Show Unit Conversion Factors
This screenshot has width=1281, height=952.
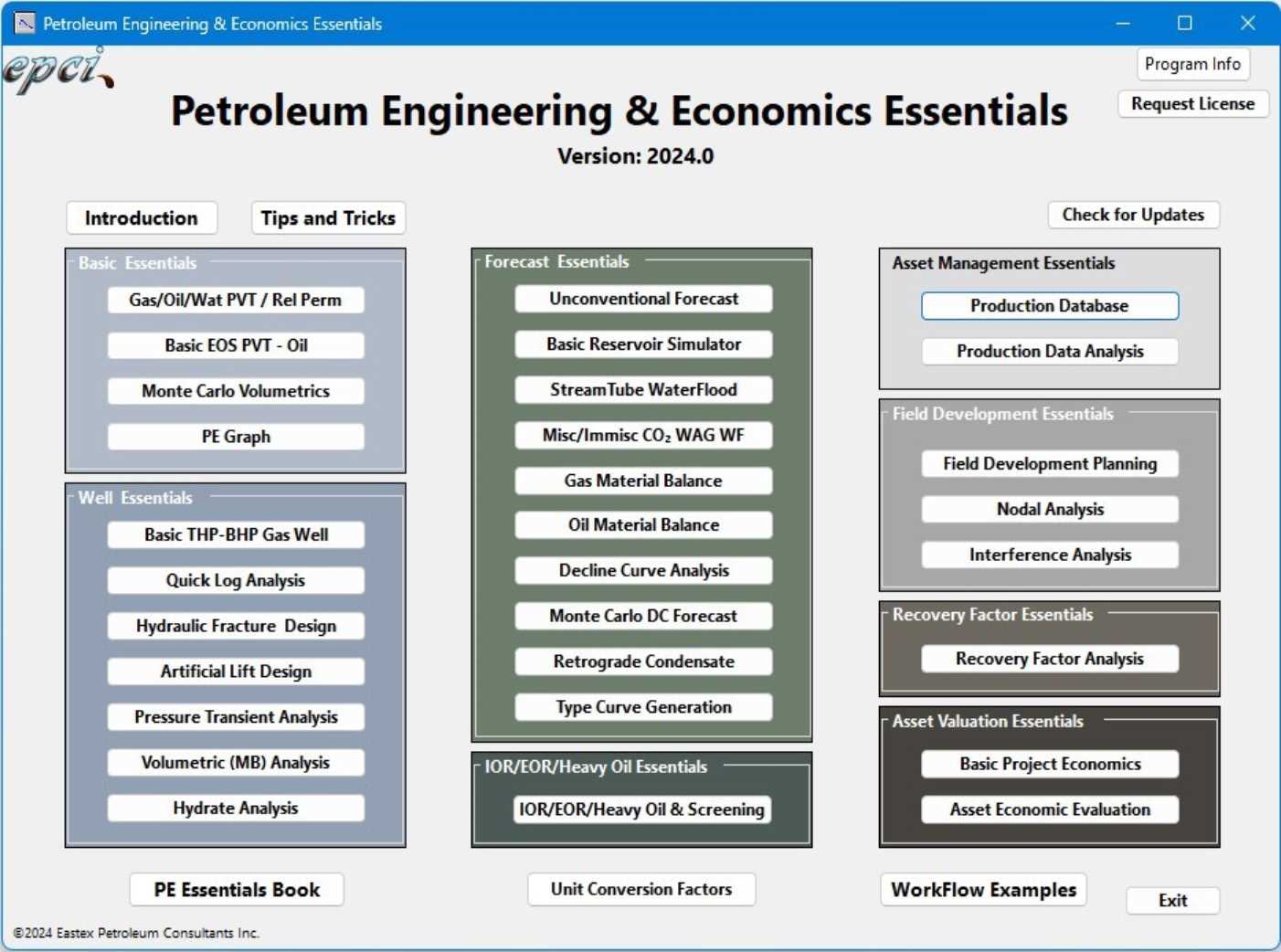click(641, 890)
